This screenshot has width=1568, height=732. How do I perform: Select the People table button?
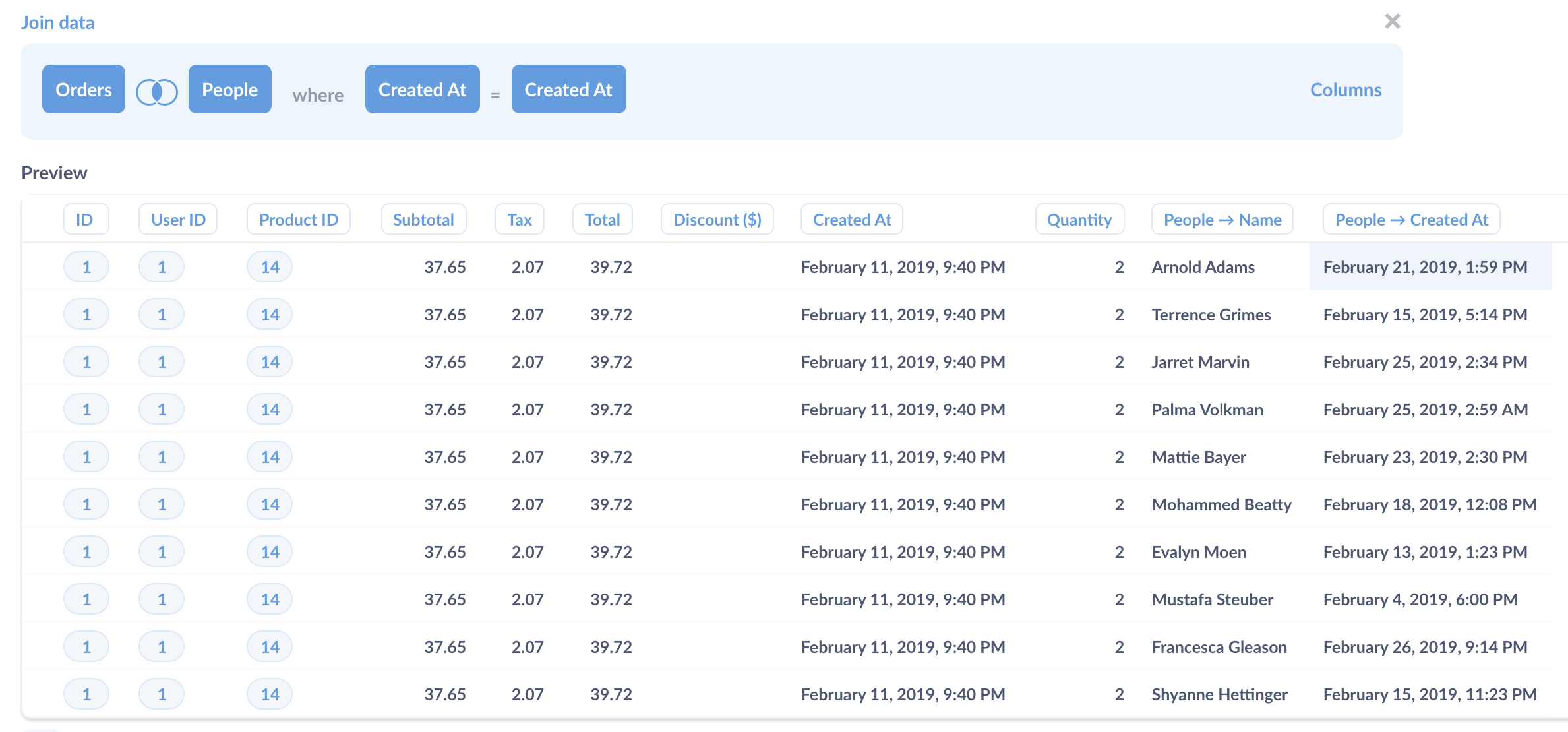pos(229,89)
